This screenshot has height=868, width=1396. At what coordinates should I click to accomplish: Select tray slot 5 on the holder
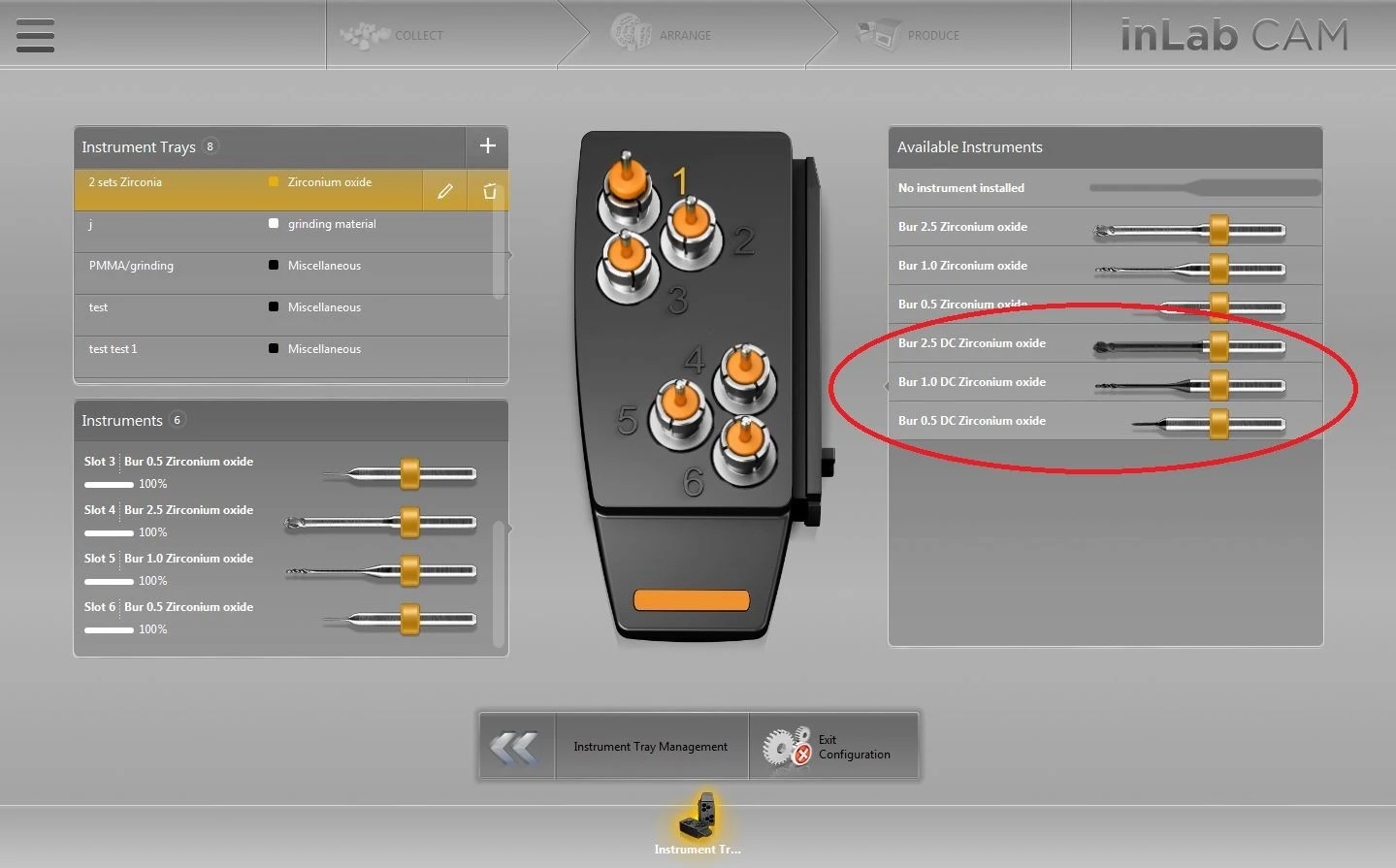pyautogui.click(x=682, y=414)
